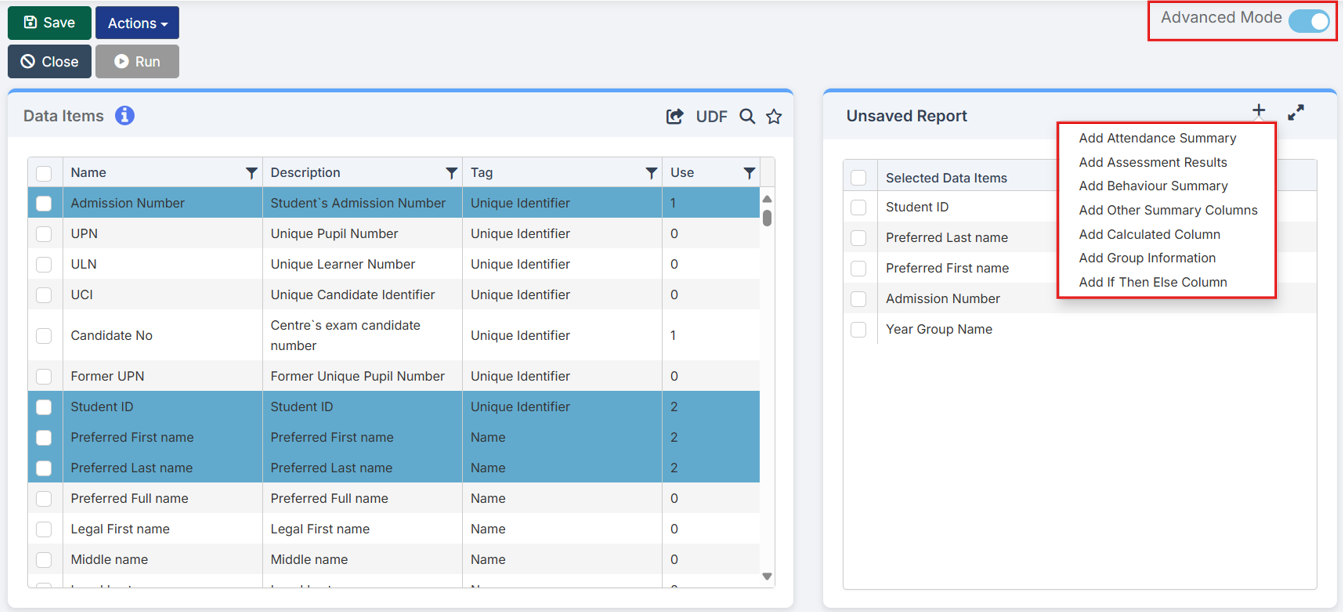Open the Description column filter
1343x612 pixels.
tap(451, 173)
